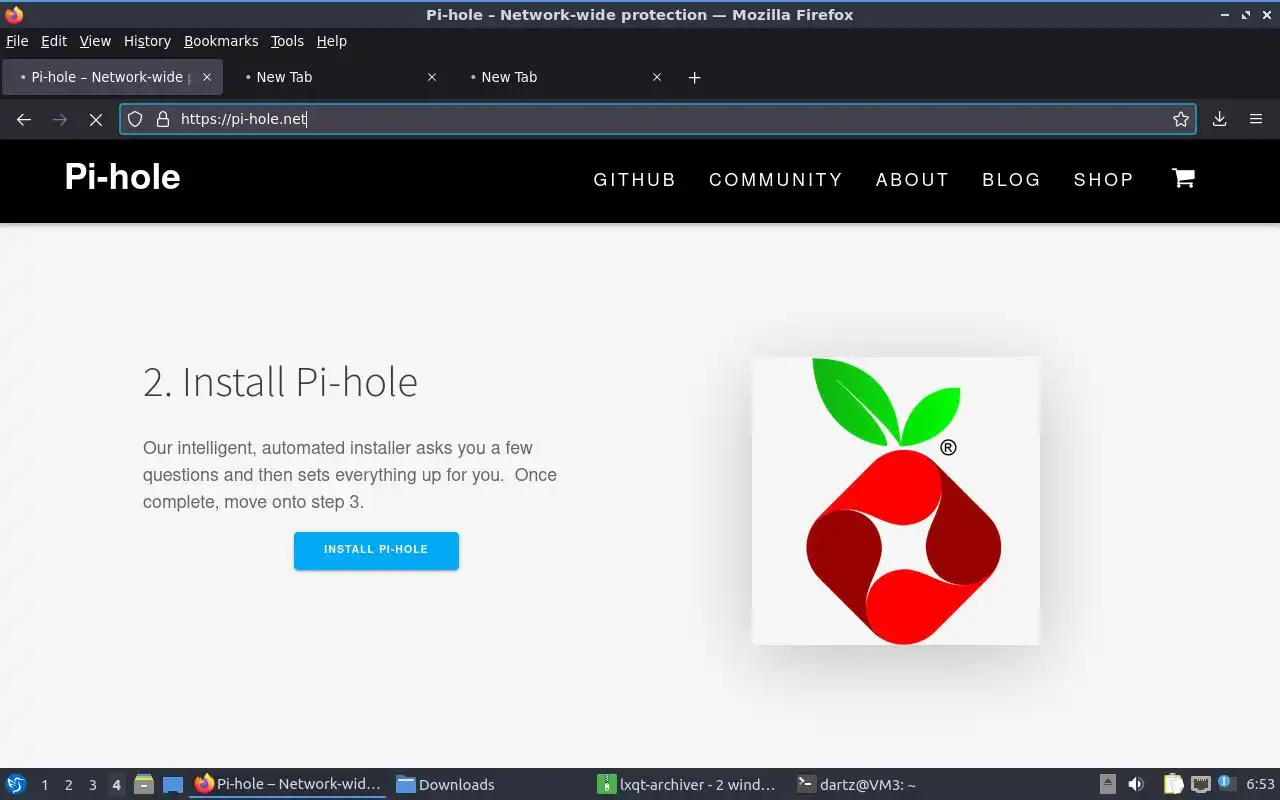Open the COMMUNITY nav link
Image resolution: width=1280 pixels, height=800 pixels.
[x=776, y=180]
